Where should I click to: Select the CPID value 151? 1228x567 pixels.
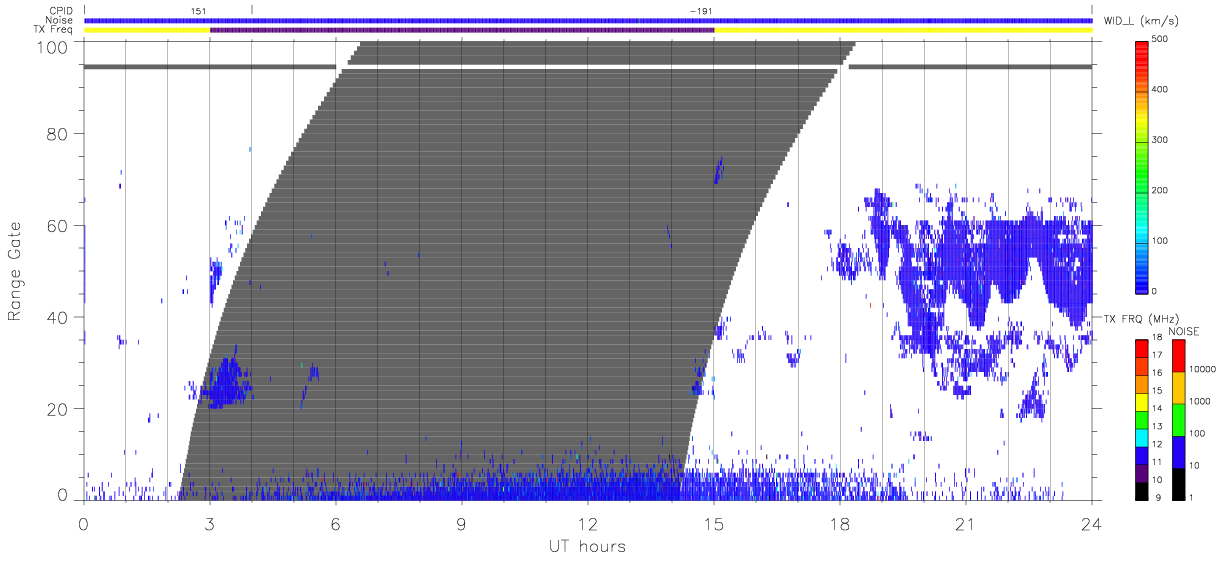click(198, 11)
